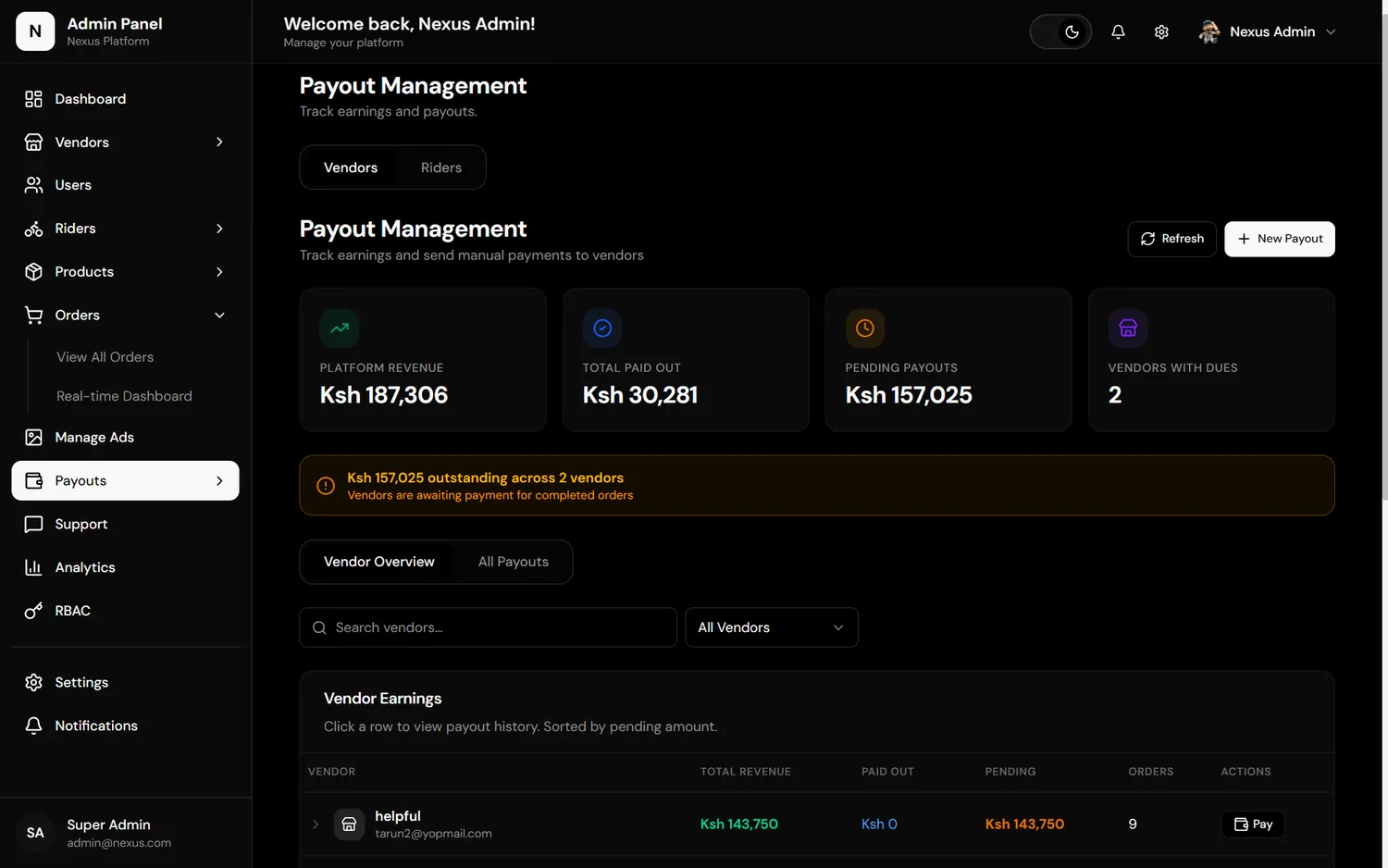
Task: Click the Manage Ads image icon
Action: [x=33, y=437]
